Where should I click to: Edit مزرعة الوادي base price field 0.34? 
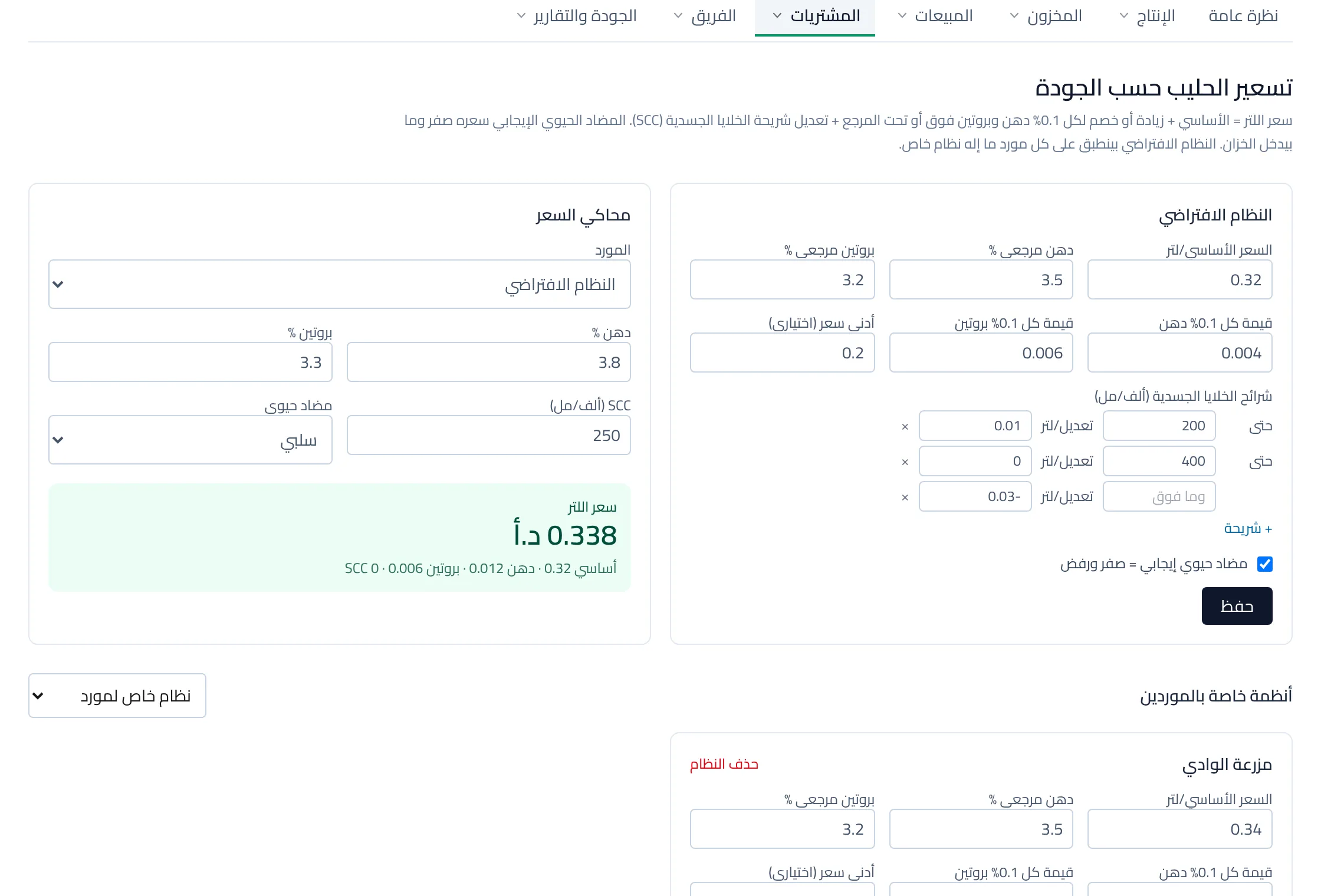click(x=1179, y=829)
